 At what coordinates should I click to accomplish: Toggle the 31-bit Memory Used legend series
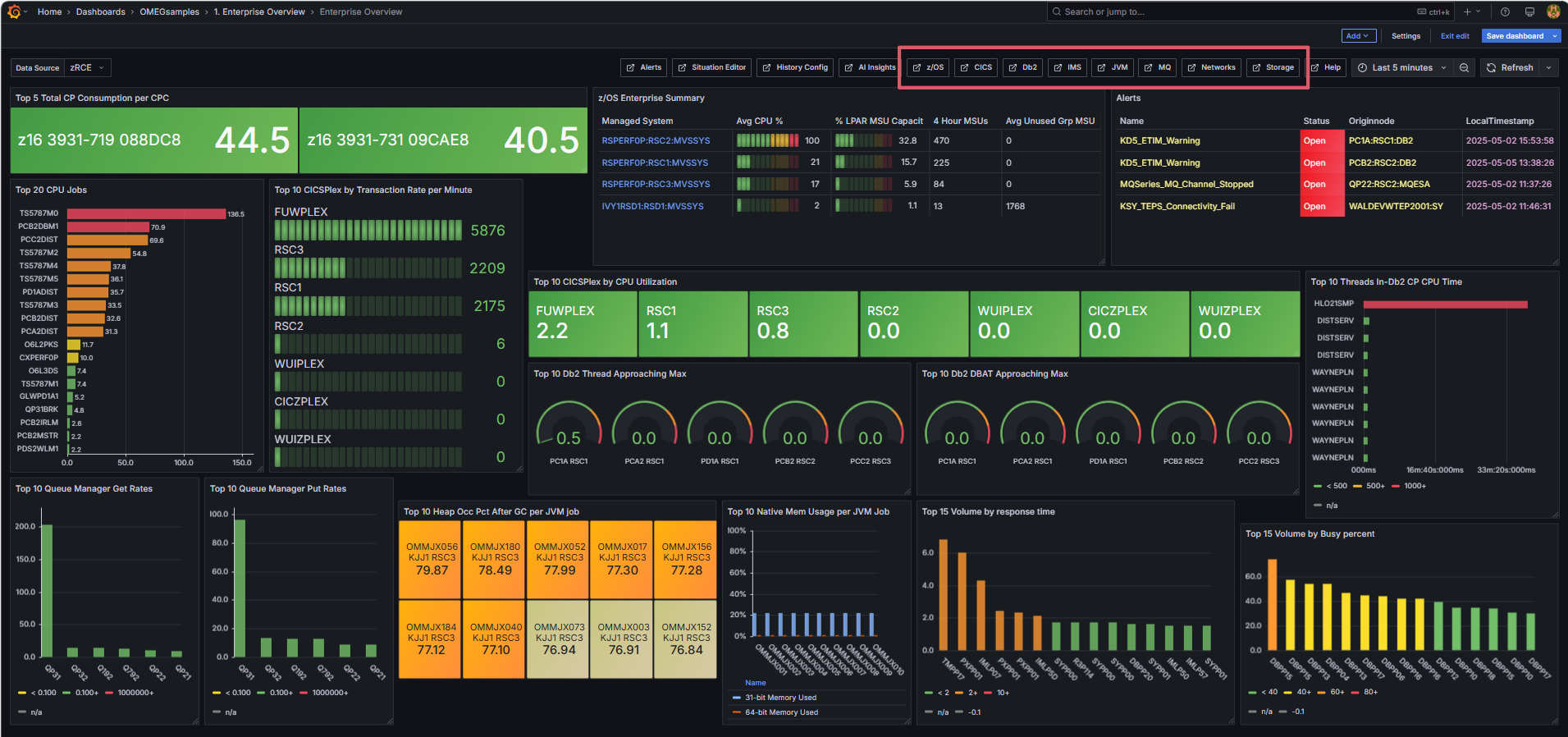coord(780,698)
